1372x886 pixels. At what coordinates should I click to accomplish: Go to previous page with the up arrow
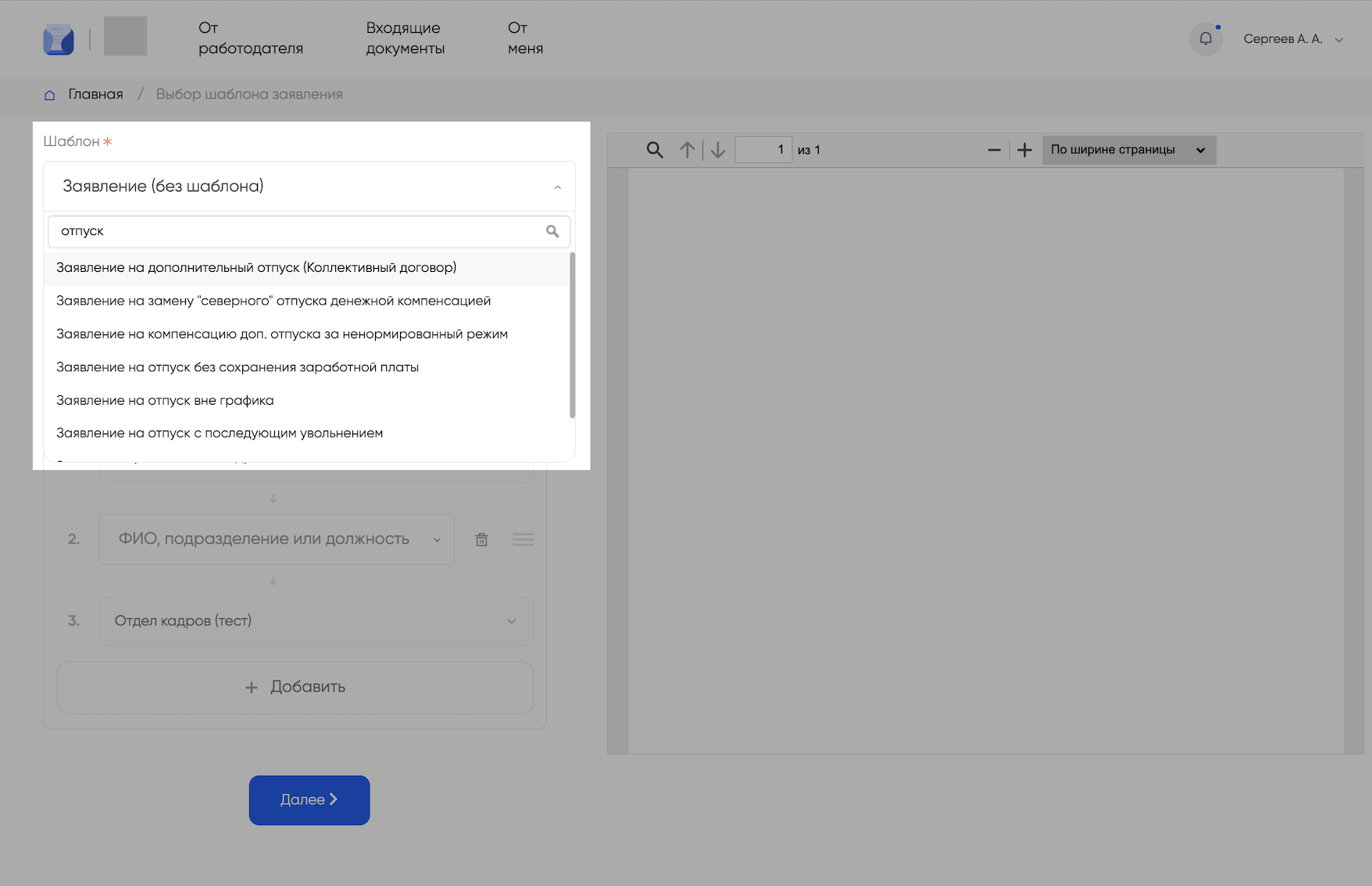click(687, 150)
